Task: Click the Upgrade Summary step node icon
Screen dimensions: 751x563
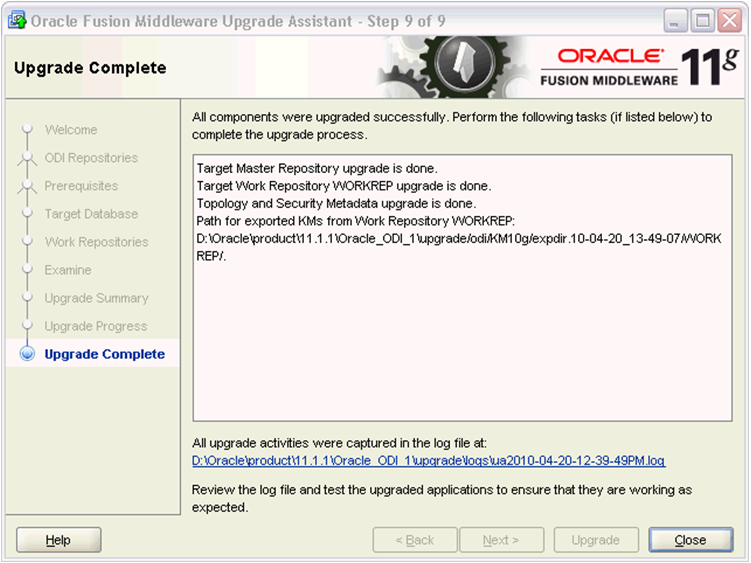Action: (x=27, y=297)
